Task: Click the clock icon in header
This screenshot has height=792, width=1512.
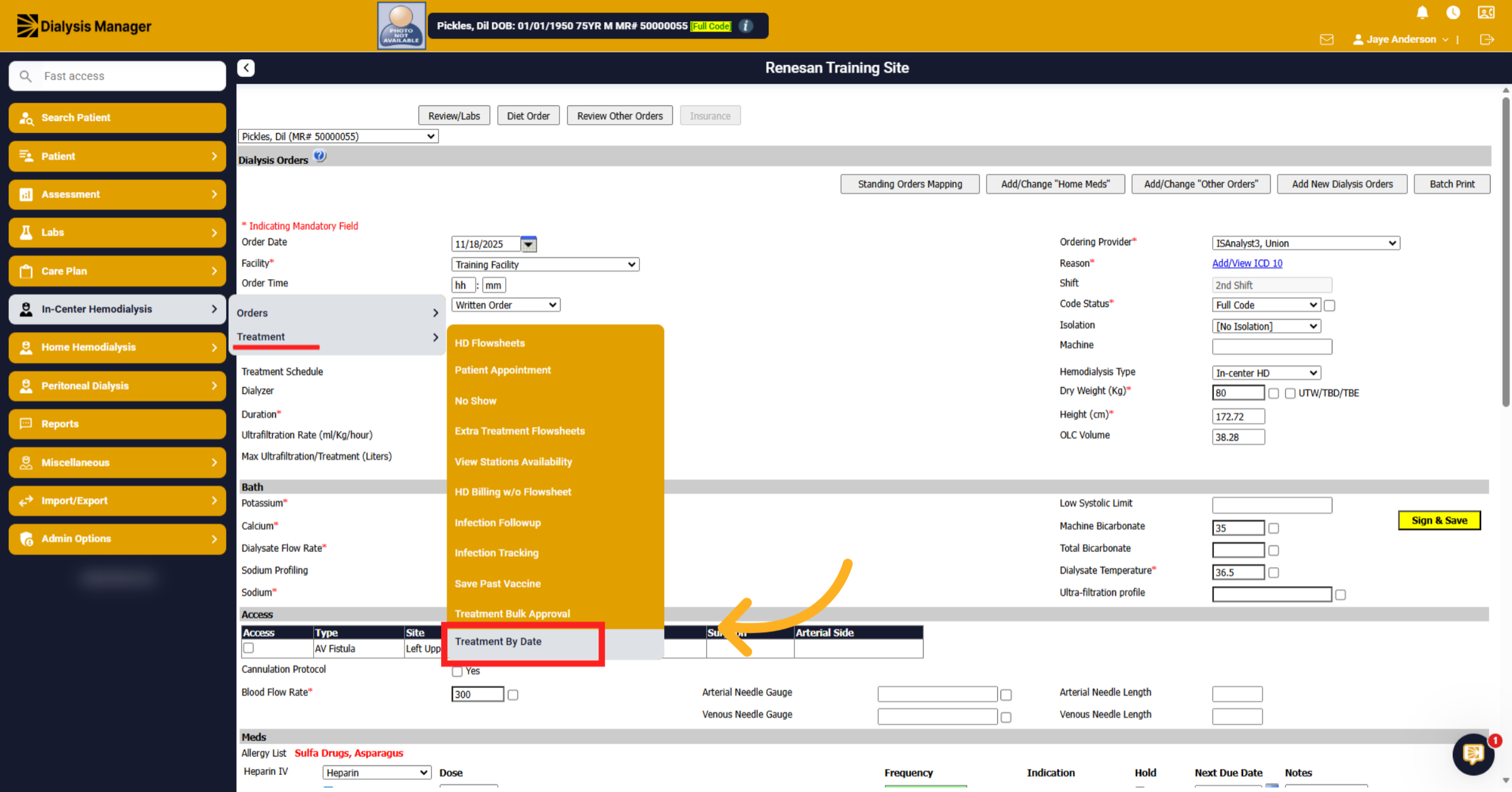Action: 1453,13
